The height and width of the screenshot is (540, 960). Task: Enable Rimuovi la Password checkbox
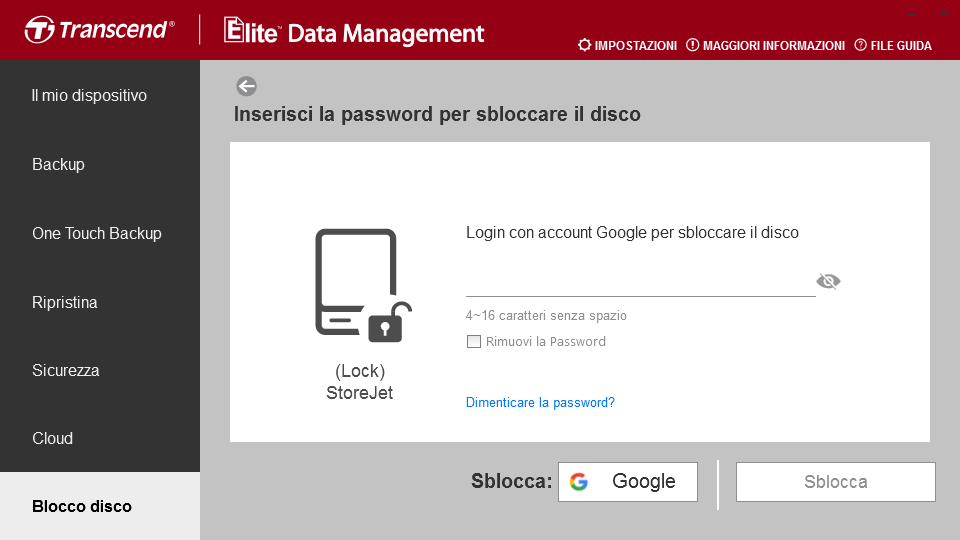[x=474, y=342]
